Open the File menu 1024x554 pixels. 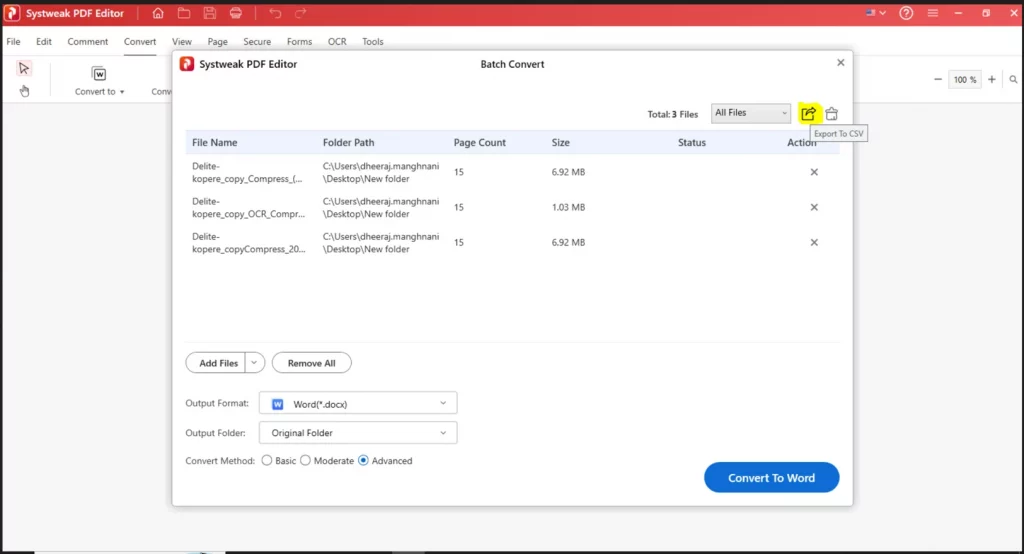point(13,41)
